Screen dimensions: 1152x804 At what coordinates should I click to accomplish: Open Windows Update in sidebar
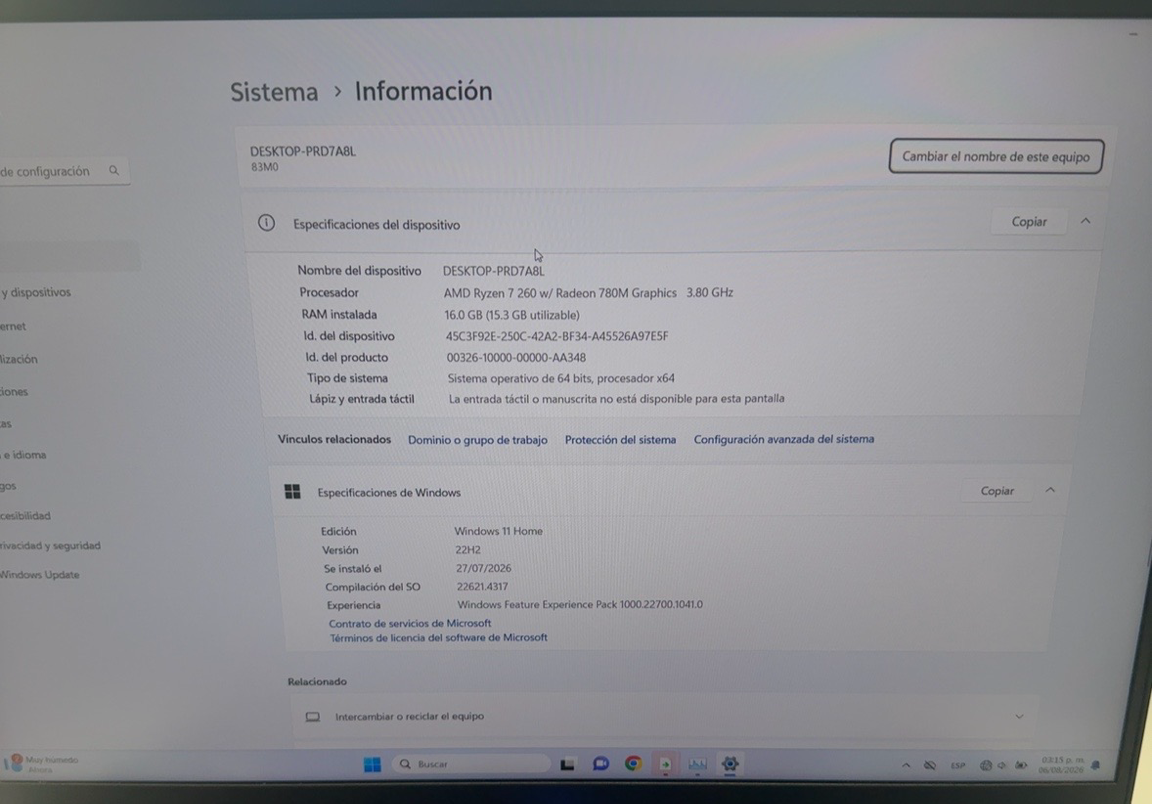pyautogui.click(x=40, y=575)
